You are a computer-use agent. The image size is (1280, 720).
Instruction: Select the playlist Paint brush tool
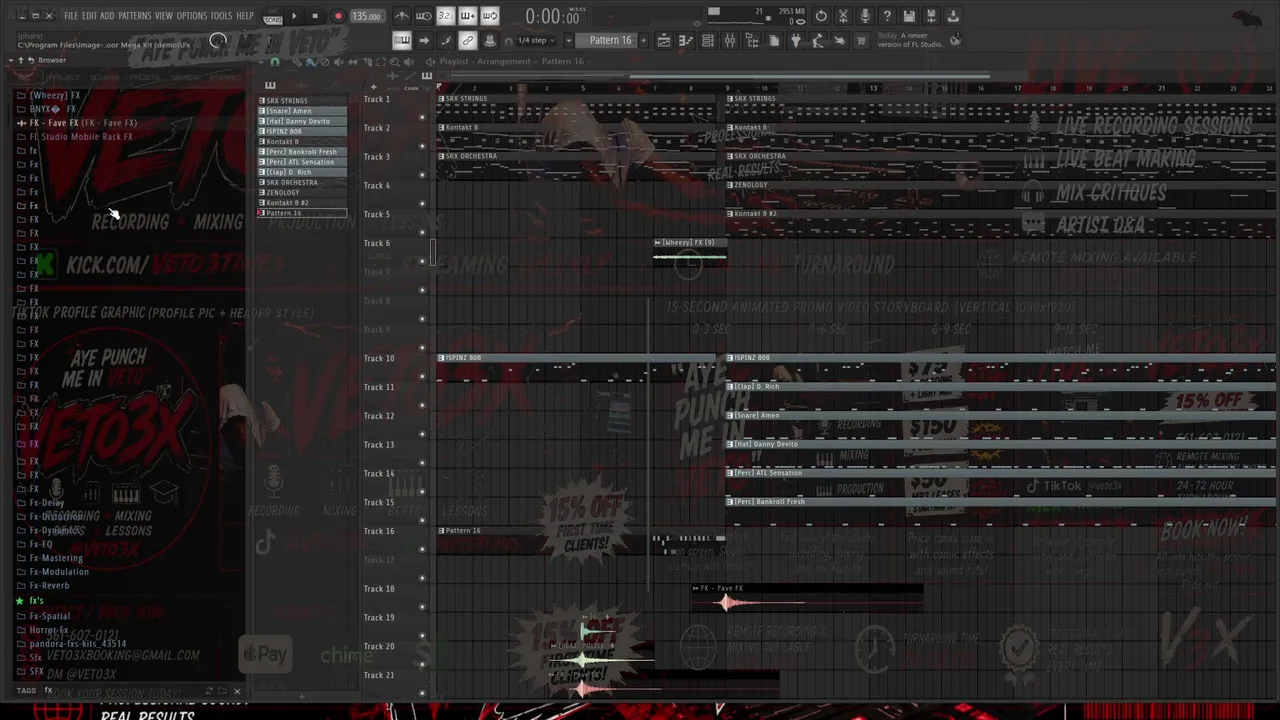coord(311,62)
